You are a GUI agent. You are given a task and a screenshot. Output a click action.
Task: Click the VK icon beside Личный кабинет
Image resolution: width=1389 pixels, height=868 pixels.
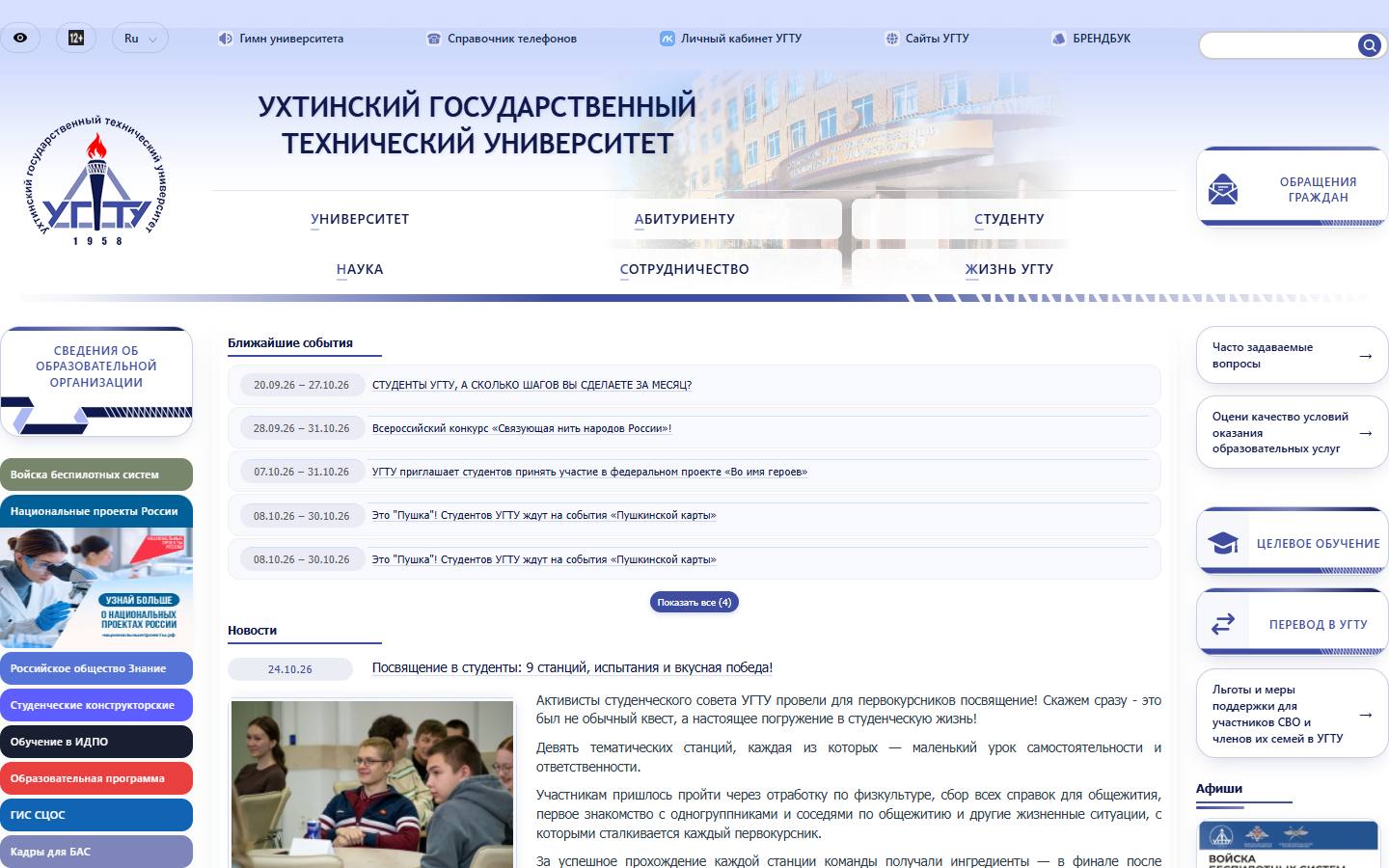tap(667, 39)
